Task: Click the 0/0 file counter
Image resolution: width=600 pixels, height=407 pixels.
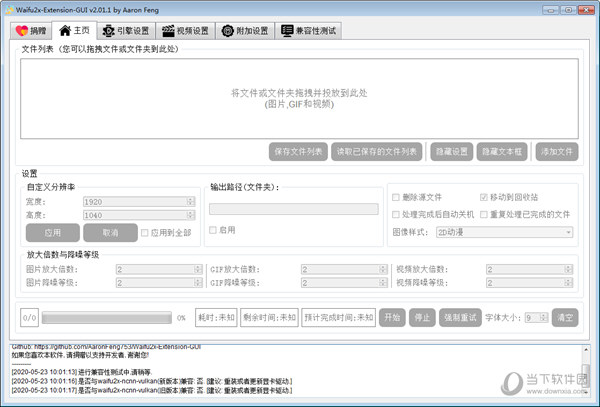Action: [x=29, y=317]
